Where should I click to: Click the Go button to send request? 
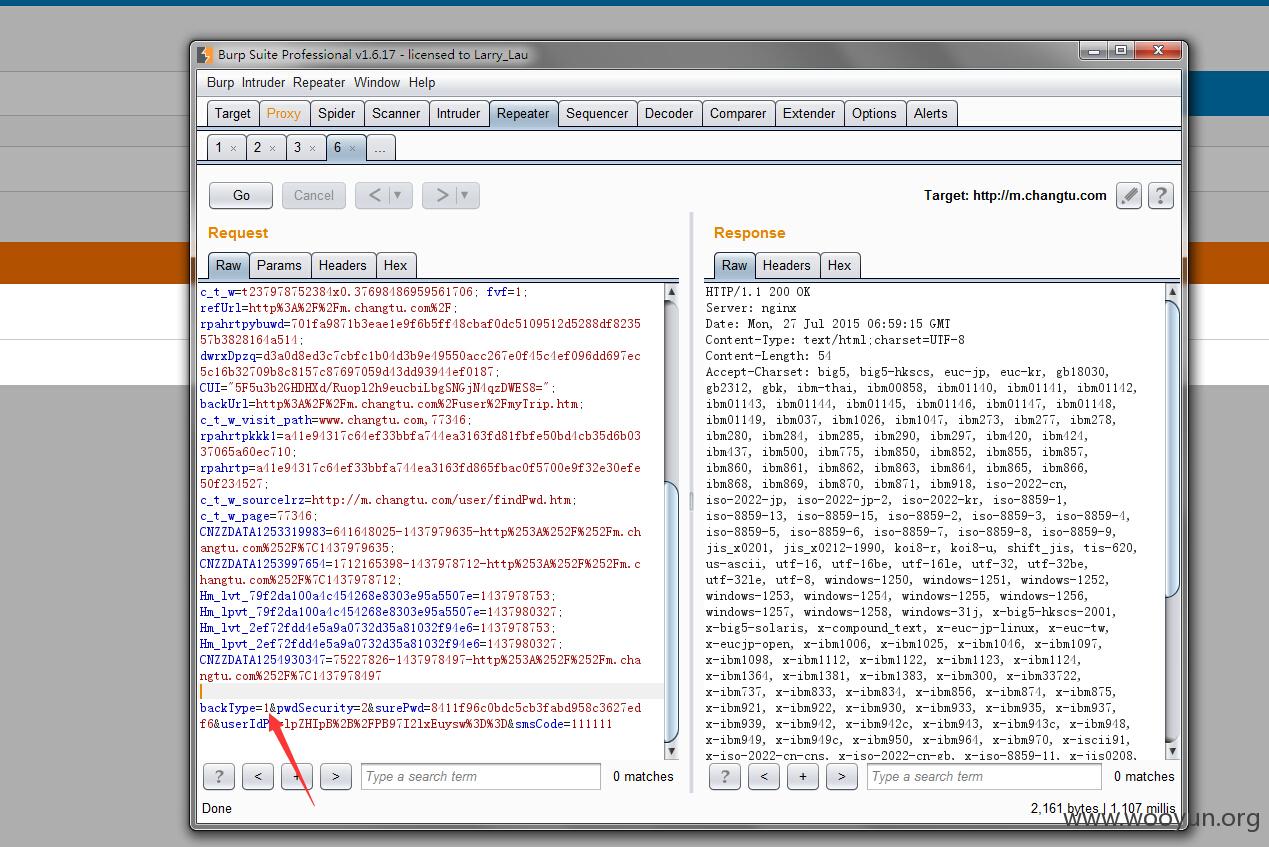(x=241, y=195)
